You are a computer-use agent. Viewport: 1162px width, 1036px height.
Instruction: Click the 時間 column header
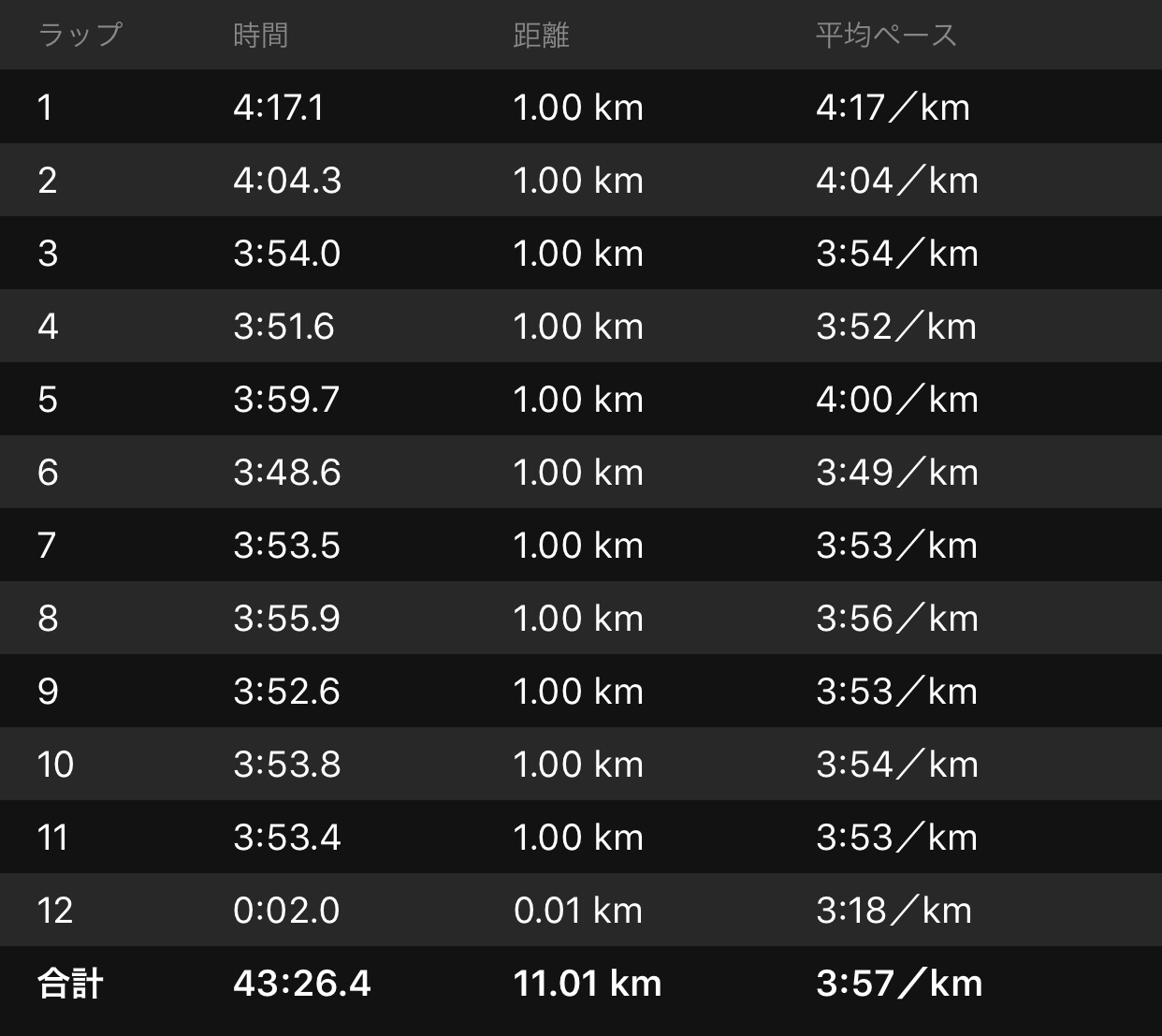[260, 36]
